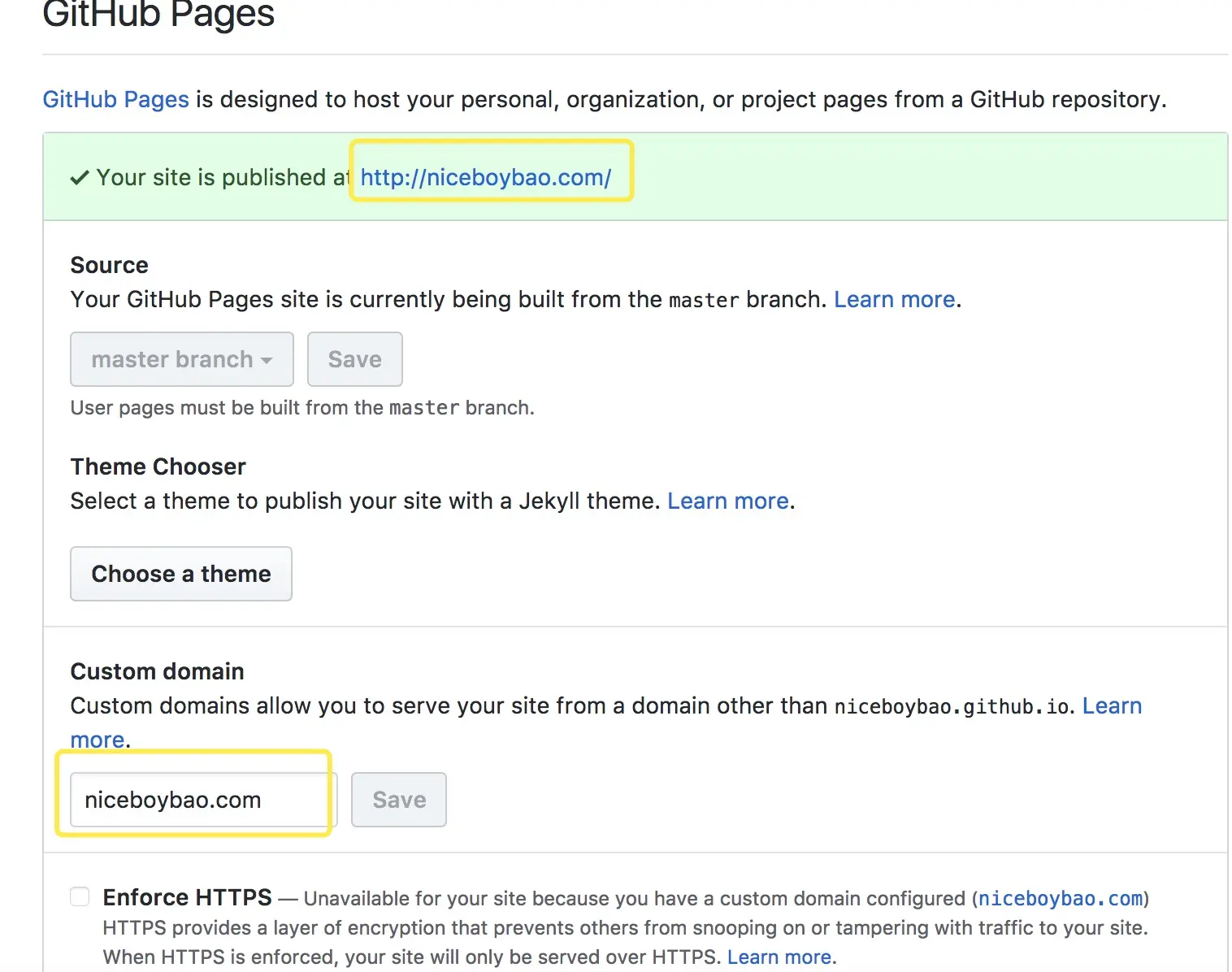Open the published site http://niceboybao.com/ link
This screenshot has height=972, width=1232.
coord(485,177)
